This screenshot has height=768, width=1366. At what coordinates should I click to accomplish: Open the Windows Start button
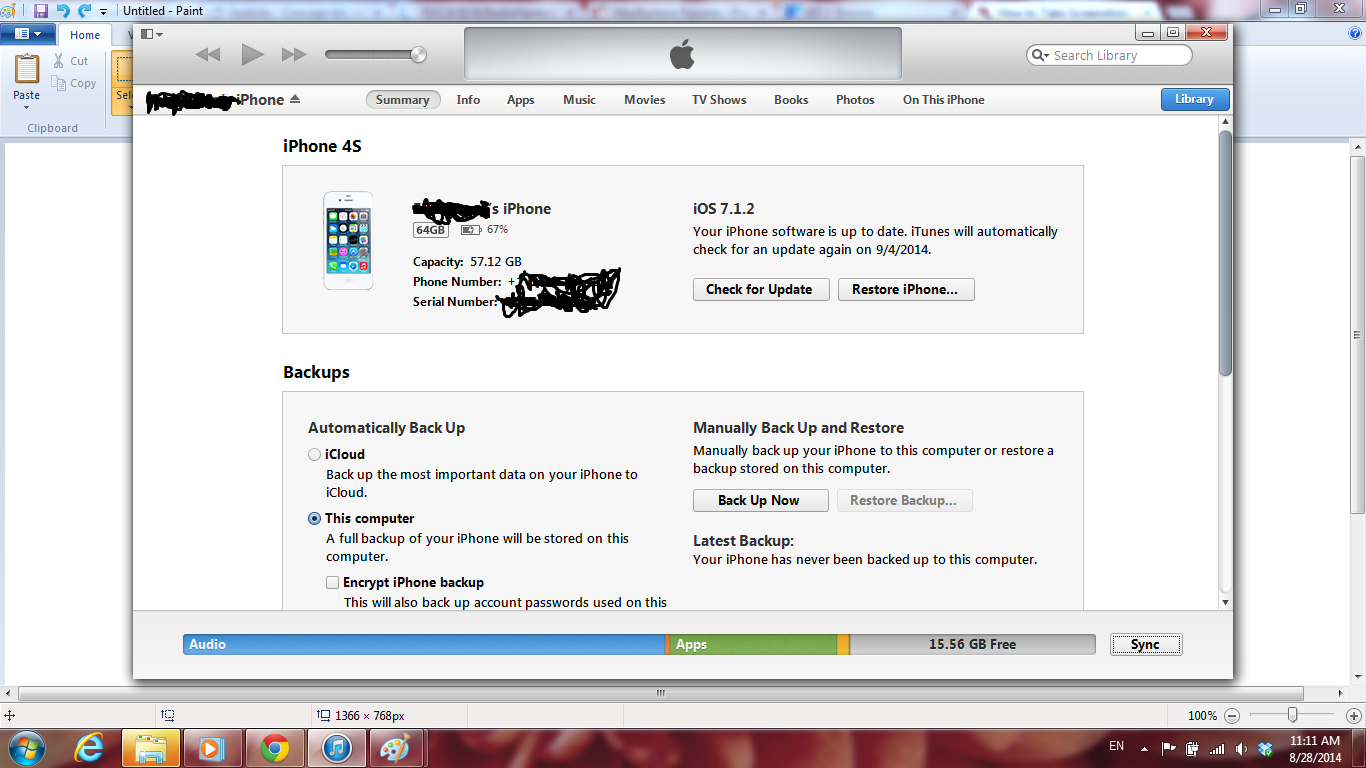[x=27, y=747]
